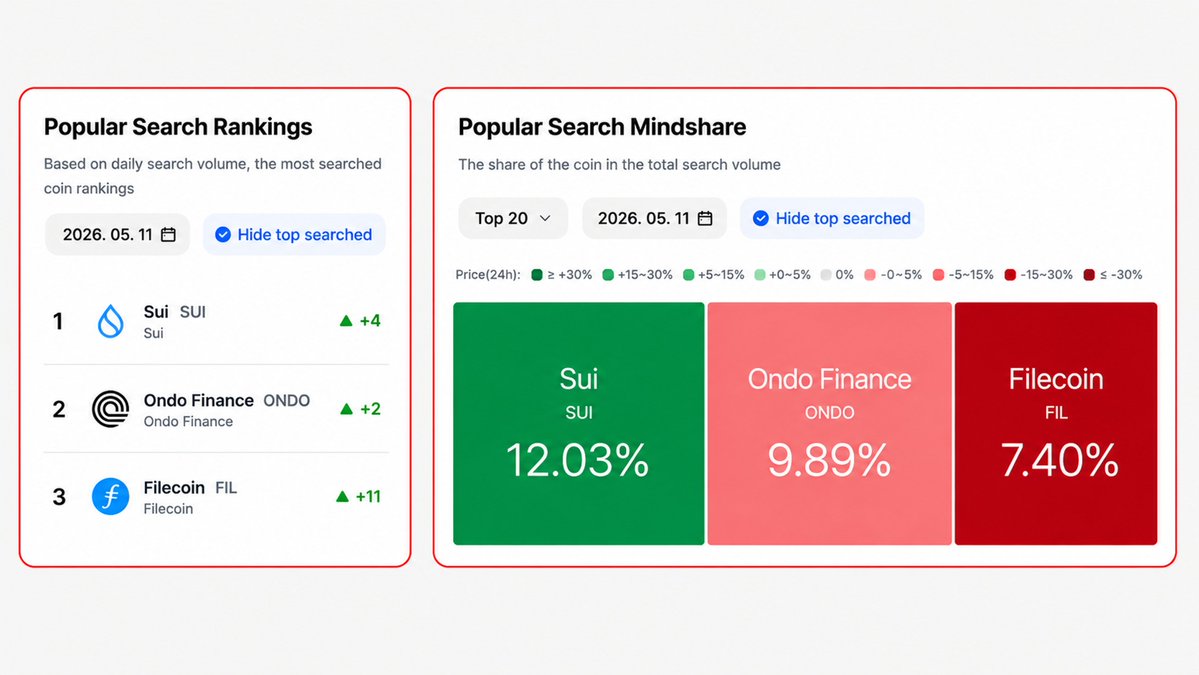This screenshot has height=675, width=1199.
Task: Open the Ondo Finance name in rankings row 2
Action: 199,401
